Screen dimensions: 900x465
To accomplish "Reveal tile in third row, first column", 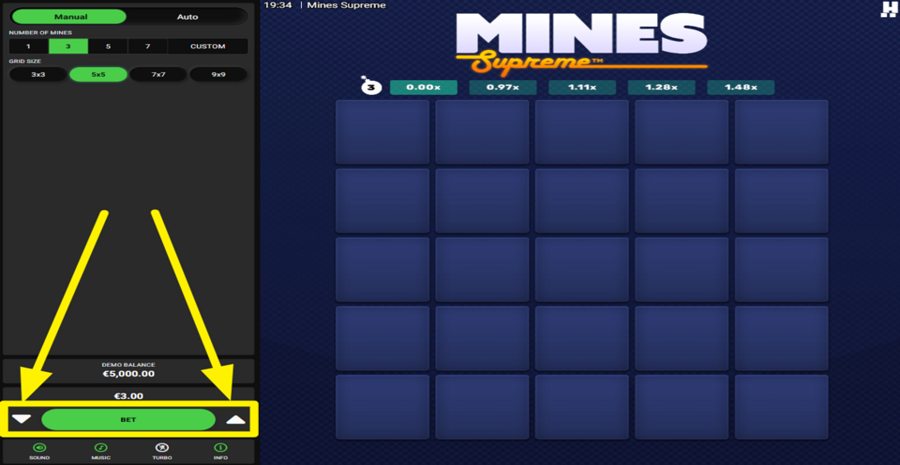I will (382, 270).
